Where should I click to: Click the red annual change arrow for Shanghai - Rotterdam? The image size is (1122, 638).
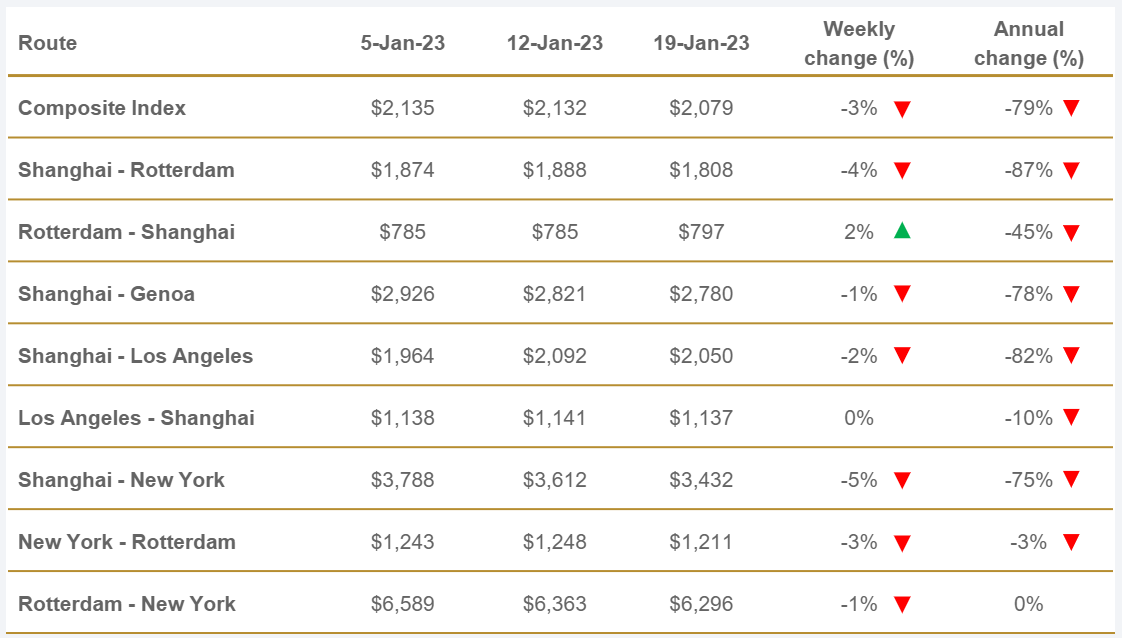point(1072,171)
